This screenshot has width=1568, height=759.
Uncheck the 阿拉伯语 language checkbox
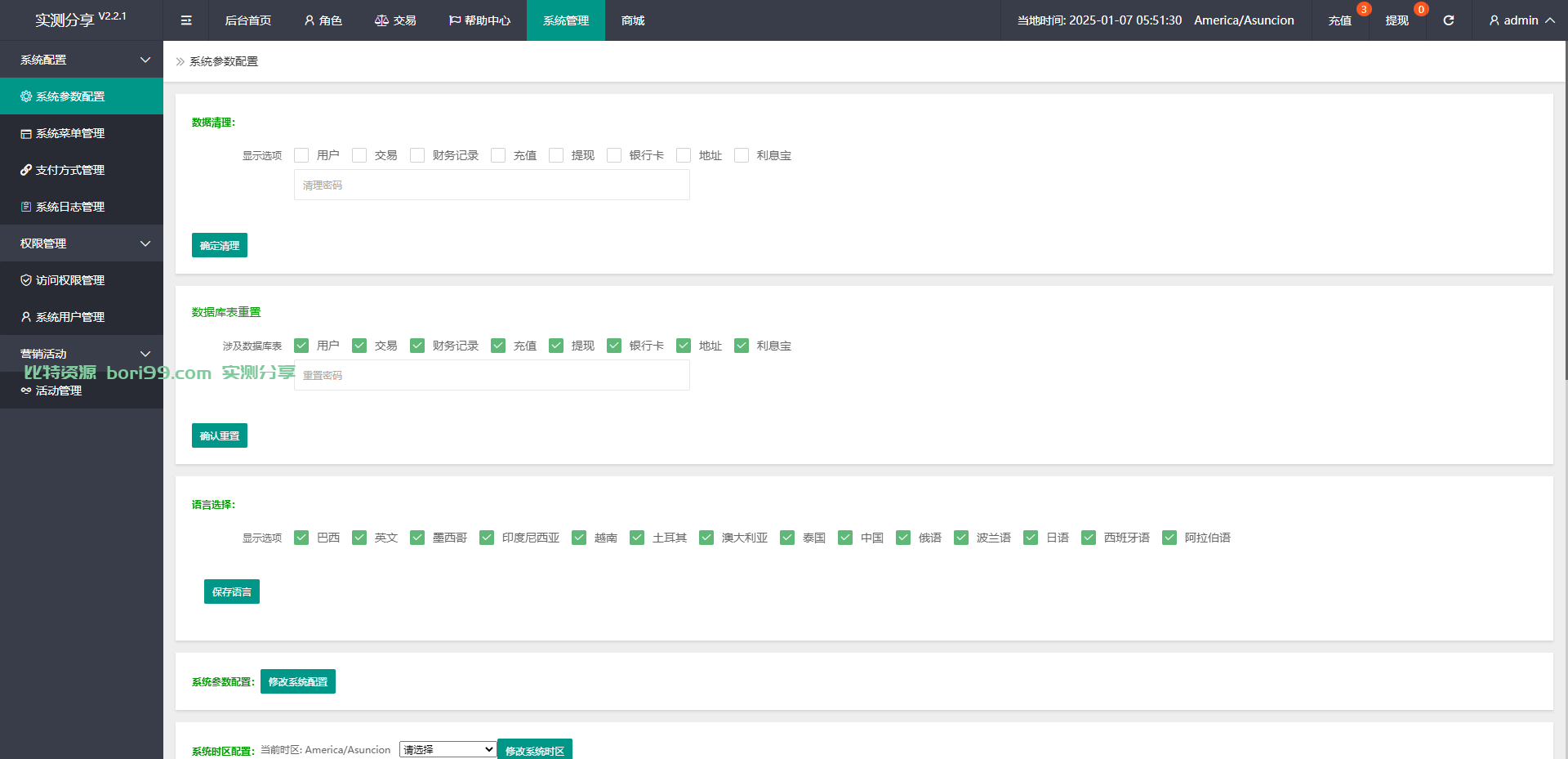click(1169, 538)
